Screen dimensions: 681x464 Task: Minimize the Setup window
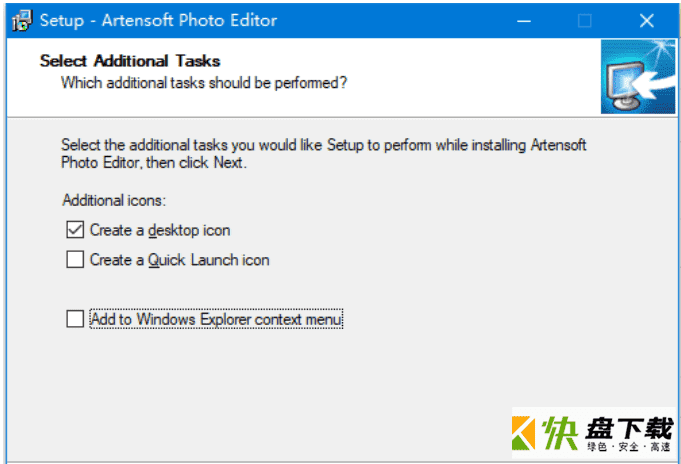[x=524, y=20]
